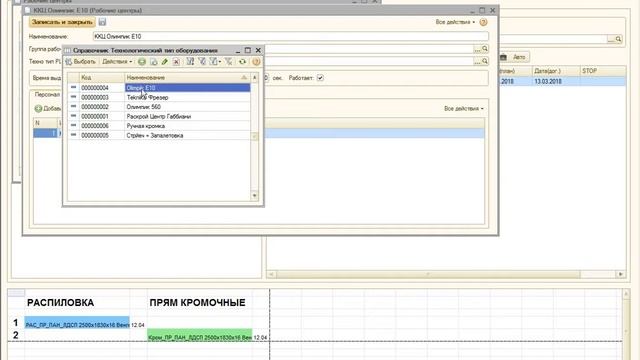
Task: Click the Дата(дог.) column header
Action: [x=556, y=71]
